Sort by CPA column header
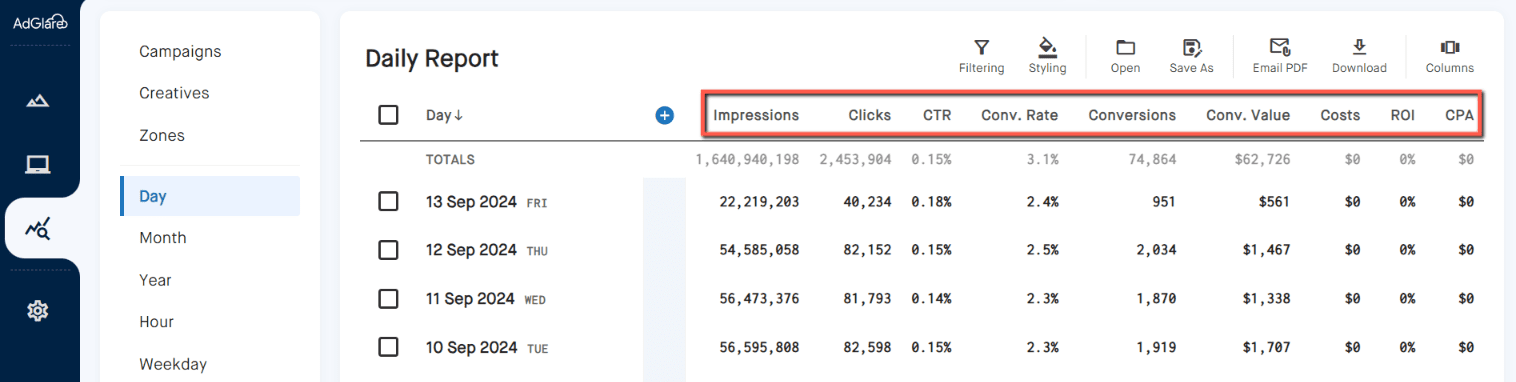Viewport: 1516px width, 382px height. point(1460,115)
